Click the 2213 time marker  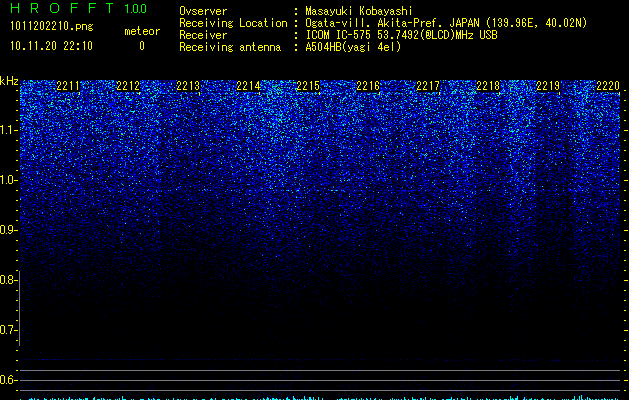coord(188,86)
